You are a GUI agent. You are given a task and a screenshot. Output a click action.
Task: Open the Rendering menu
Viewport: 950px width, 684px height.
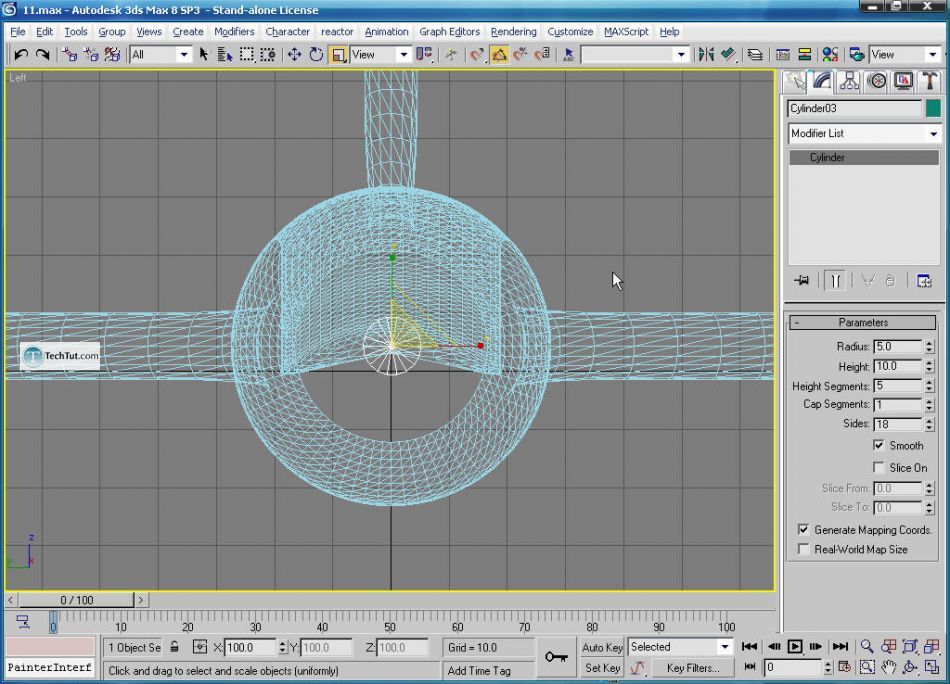coord(513,32)
